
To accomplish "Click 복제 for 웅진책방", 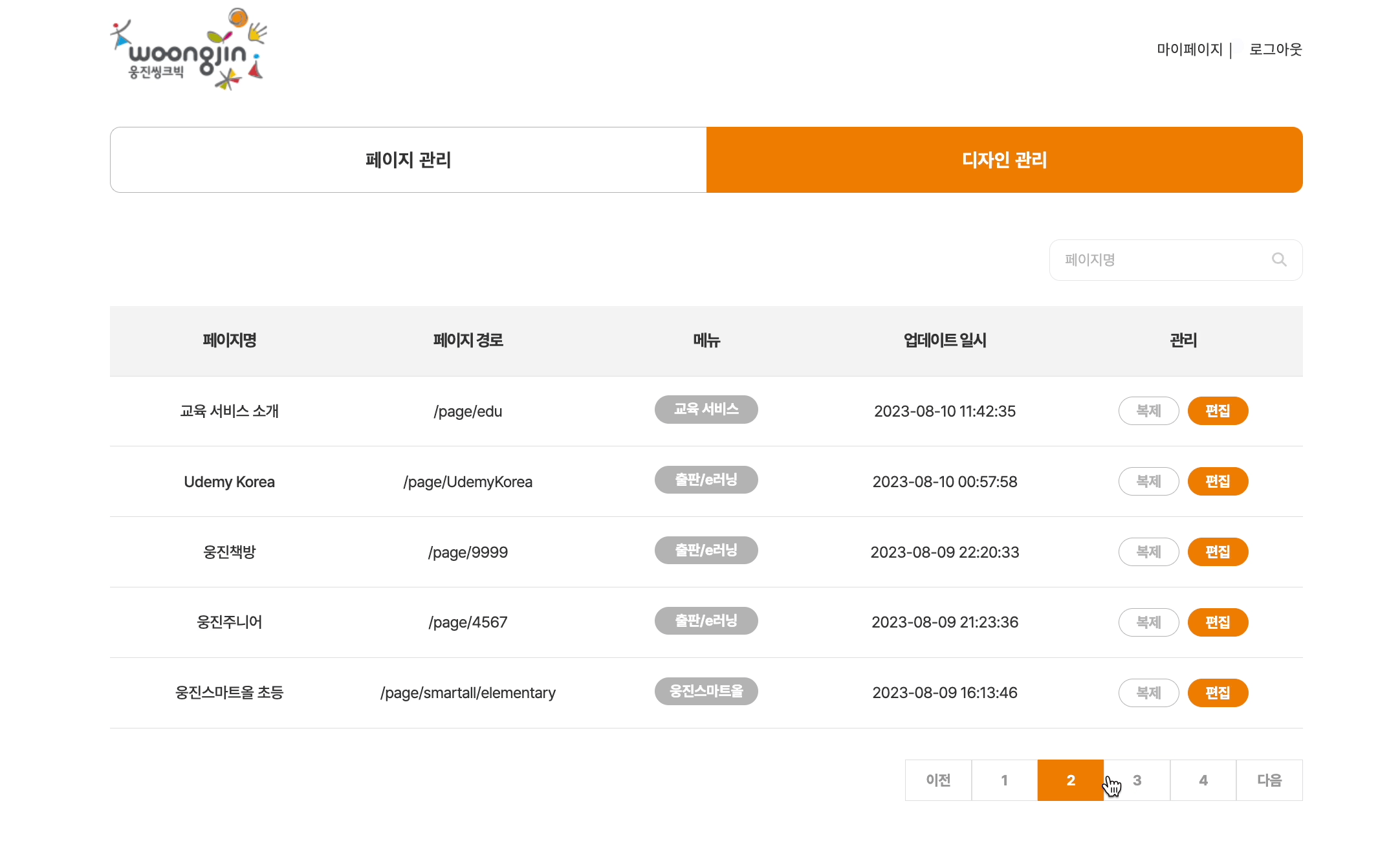I will [1148, 551].
